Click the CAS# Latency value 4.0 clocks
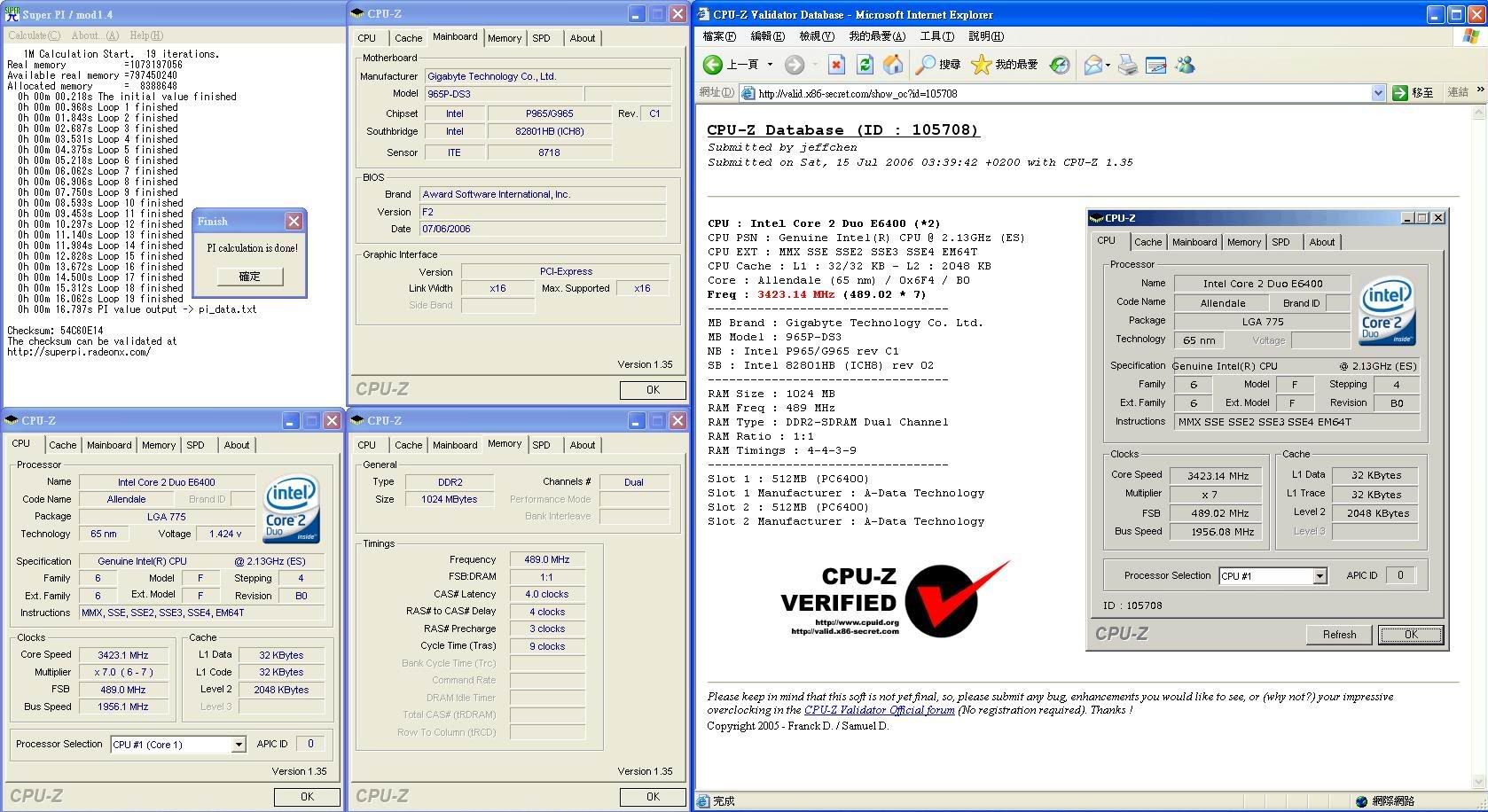The height and width of the screenshot is (812, 1488). (x=547, y=594)
